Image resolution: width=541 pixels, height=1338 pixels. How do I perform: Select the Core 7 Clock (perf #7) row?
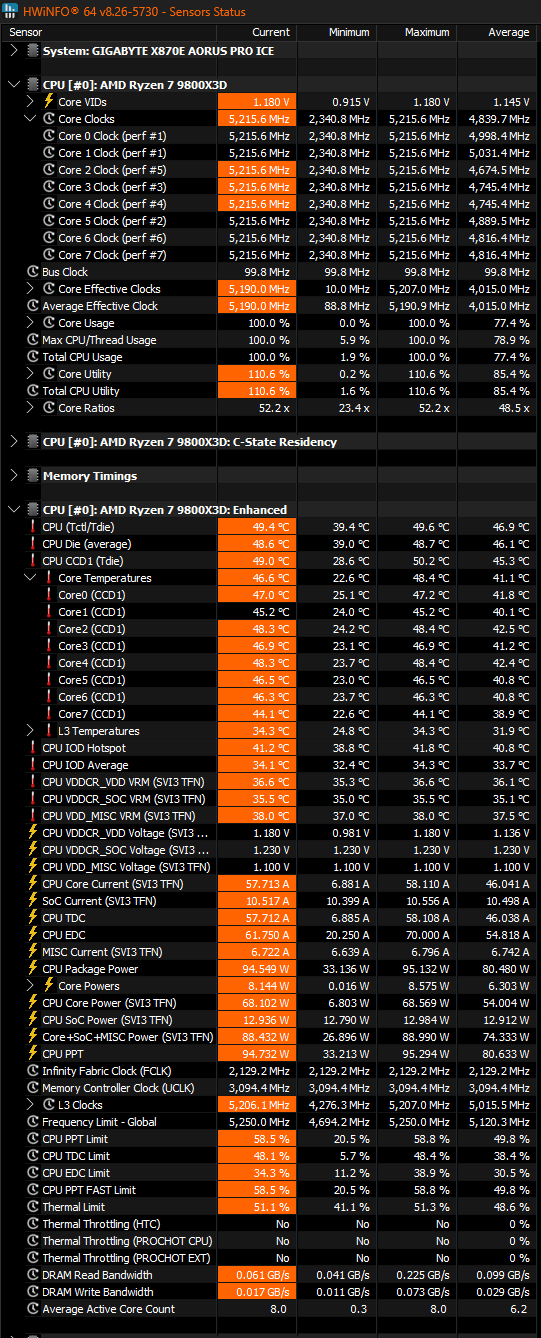tap(270, 255)
